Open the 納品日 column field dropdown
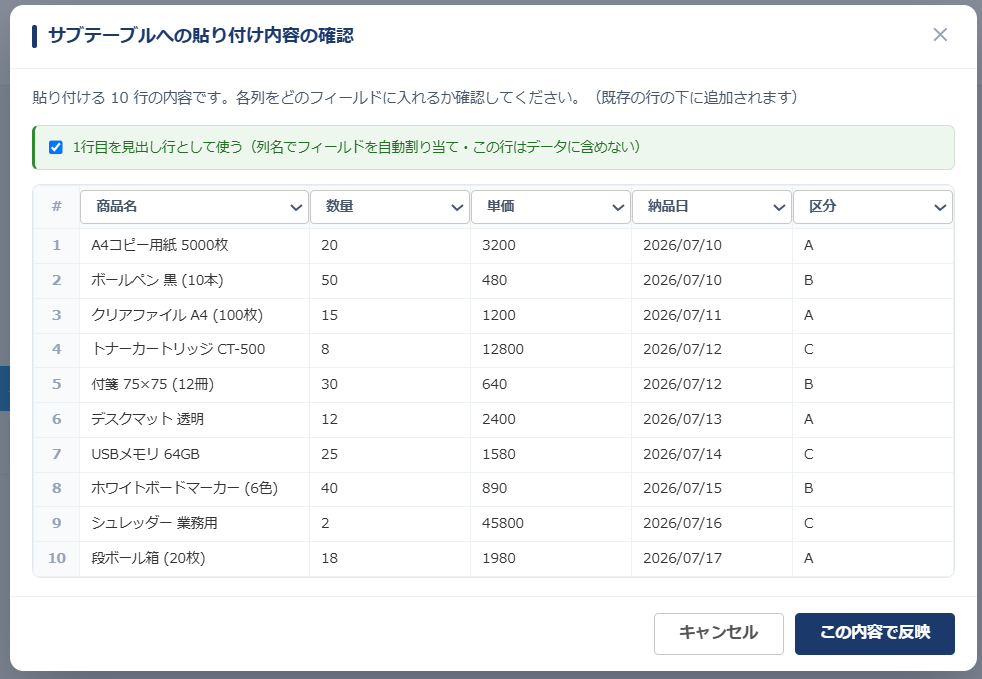The image size is (982, 679). pyautogui.click(x=711, y=207)
